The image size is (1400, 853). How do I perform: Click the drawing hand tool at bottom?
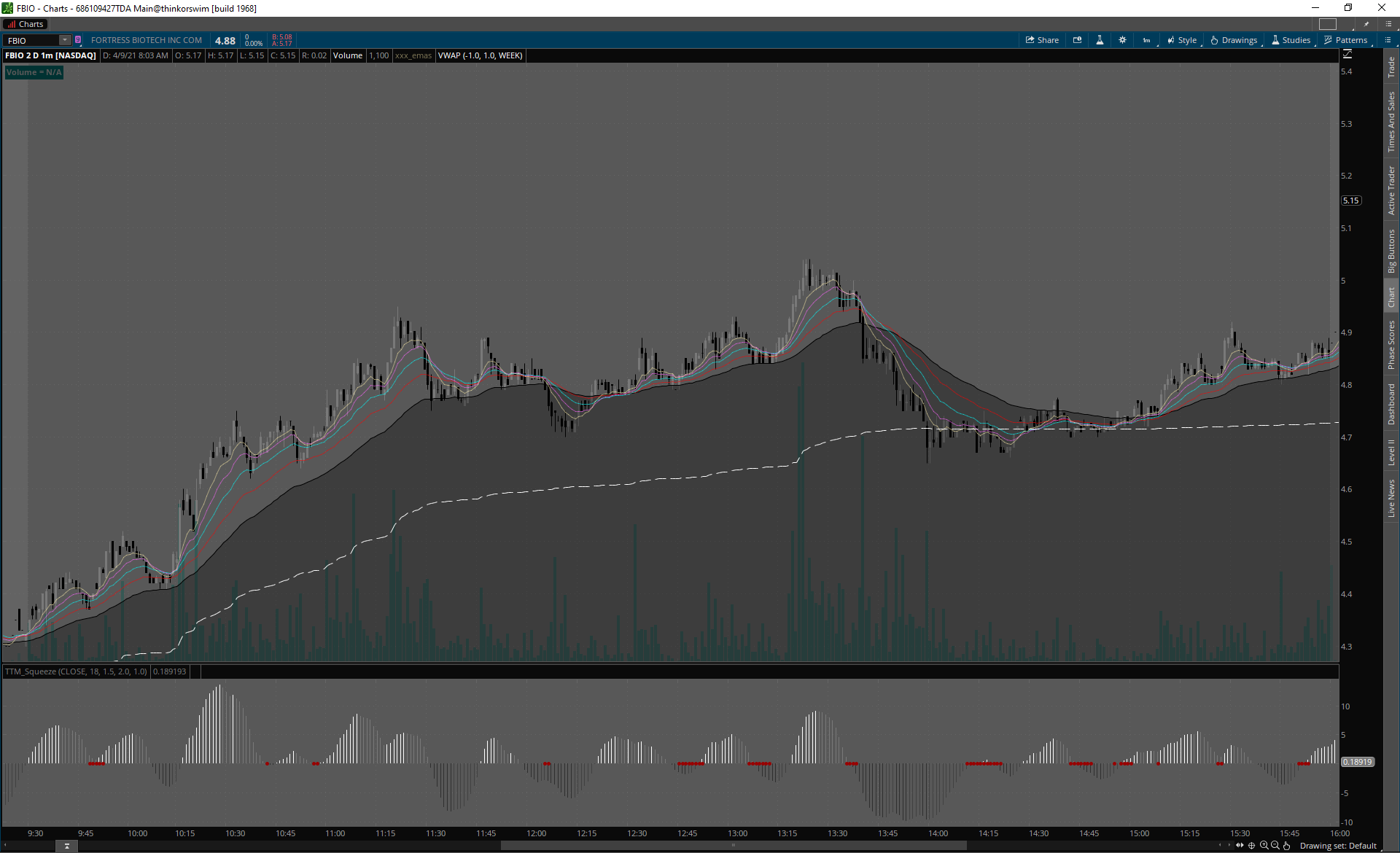point(1287,846)
